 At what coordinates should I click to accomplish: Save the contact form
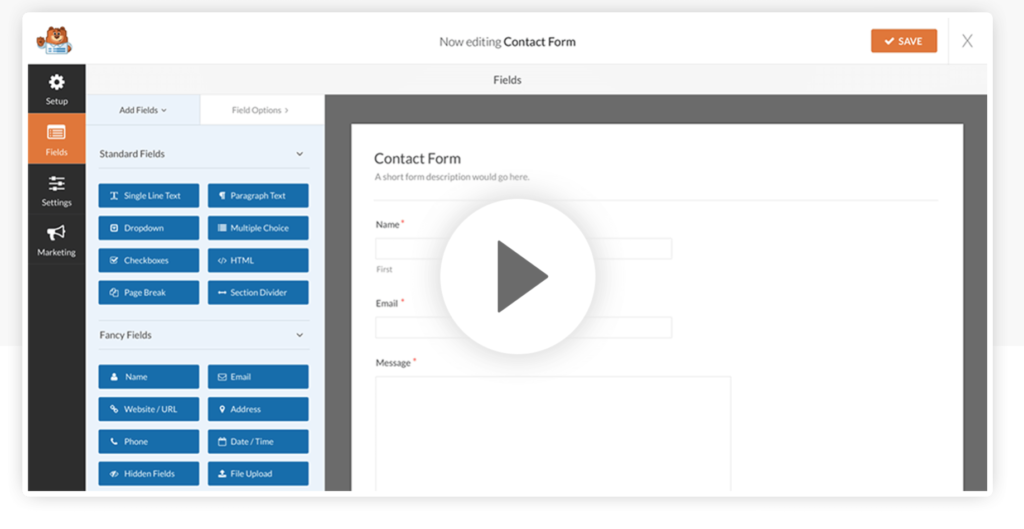[903, 41]
